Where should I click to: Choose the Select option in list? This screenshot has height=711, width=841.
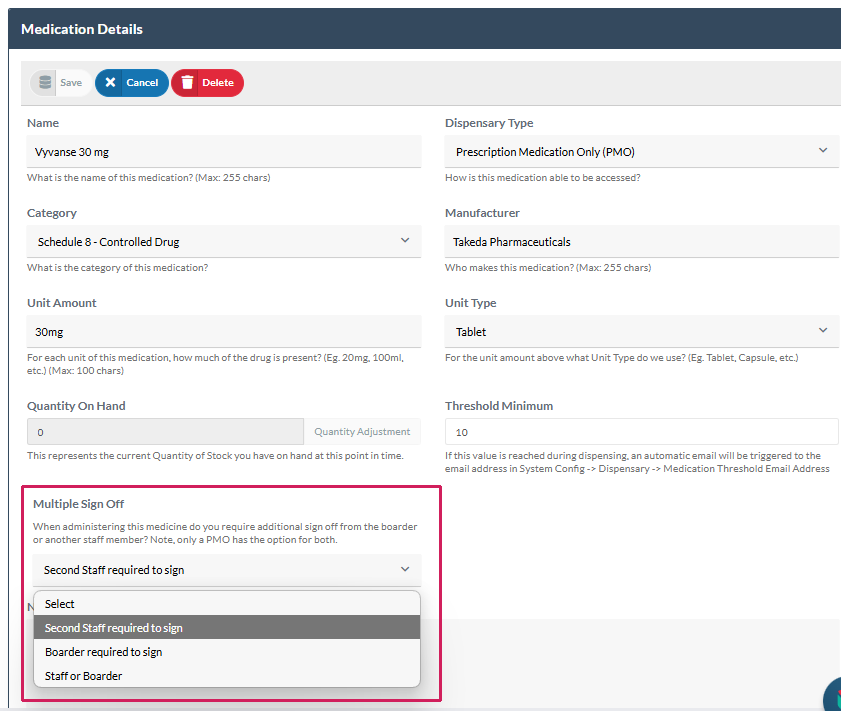pyautogui.click(x=227, y=604)
